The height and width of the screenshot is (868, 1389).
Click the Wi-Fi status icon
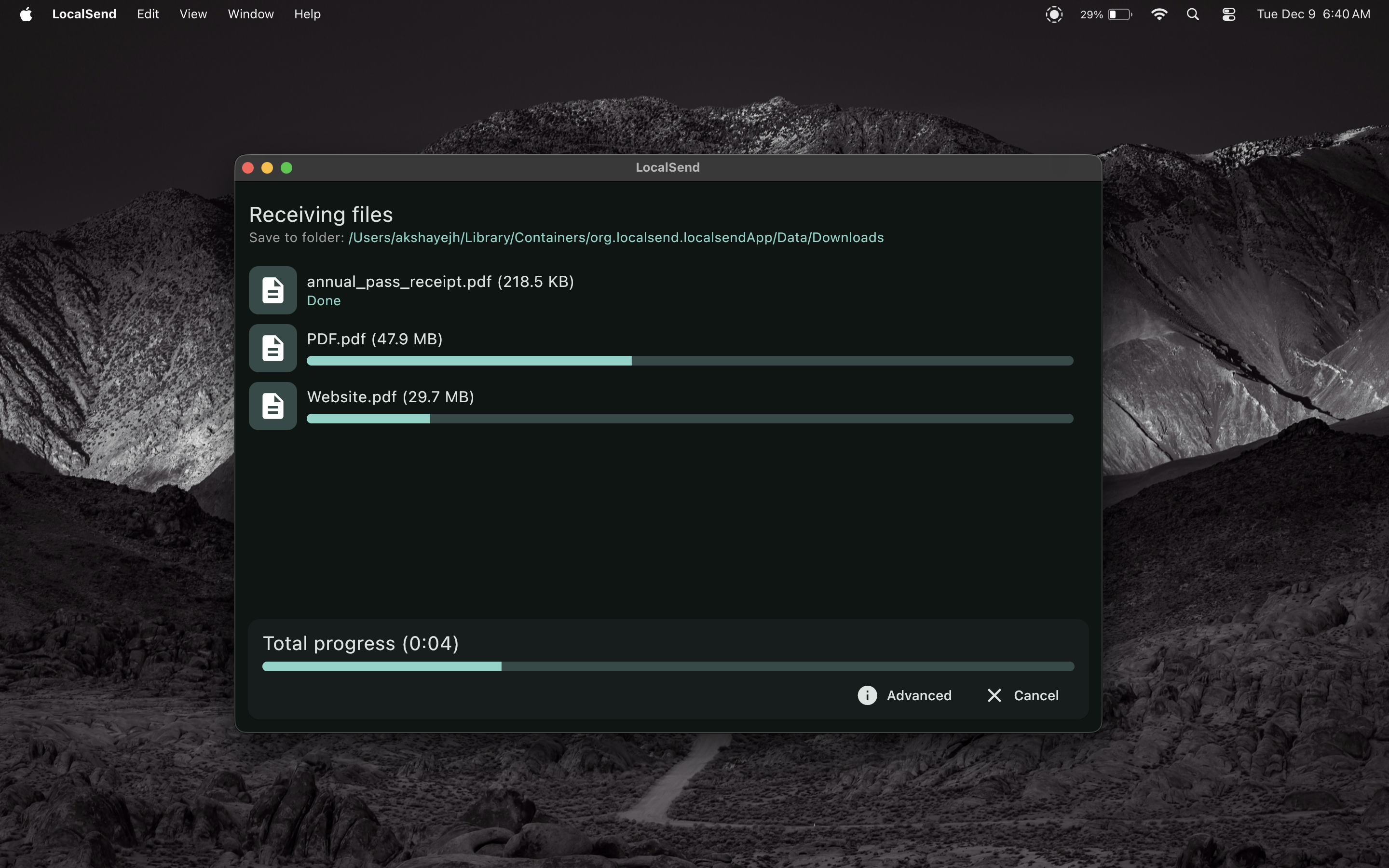[x=1159, y=14]
